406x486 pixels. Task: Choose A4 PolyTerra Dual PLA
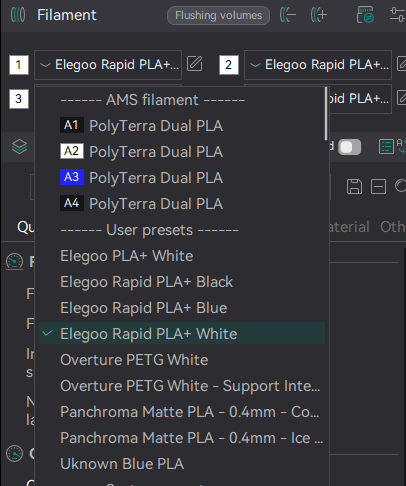click(182, 204)
